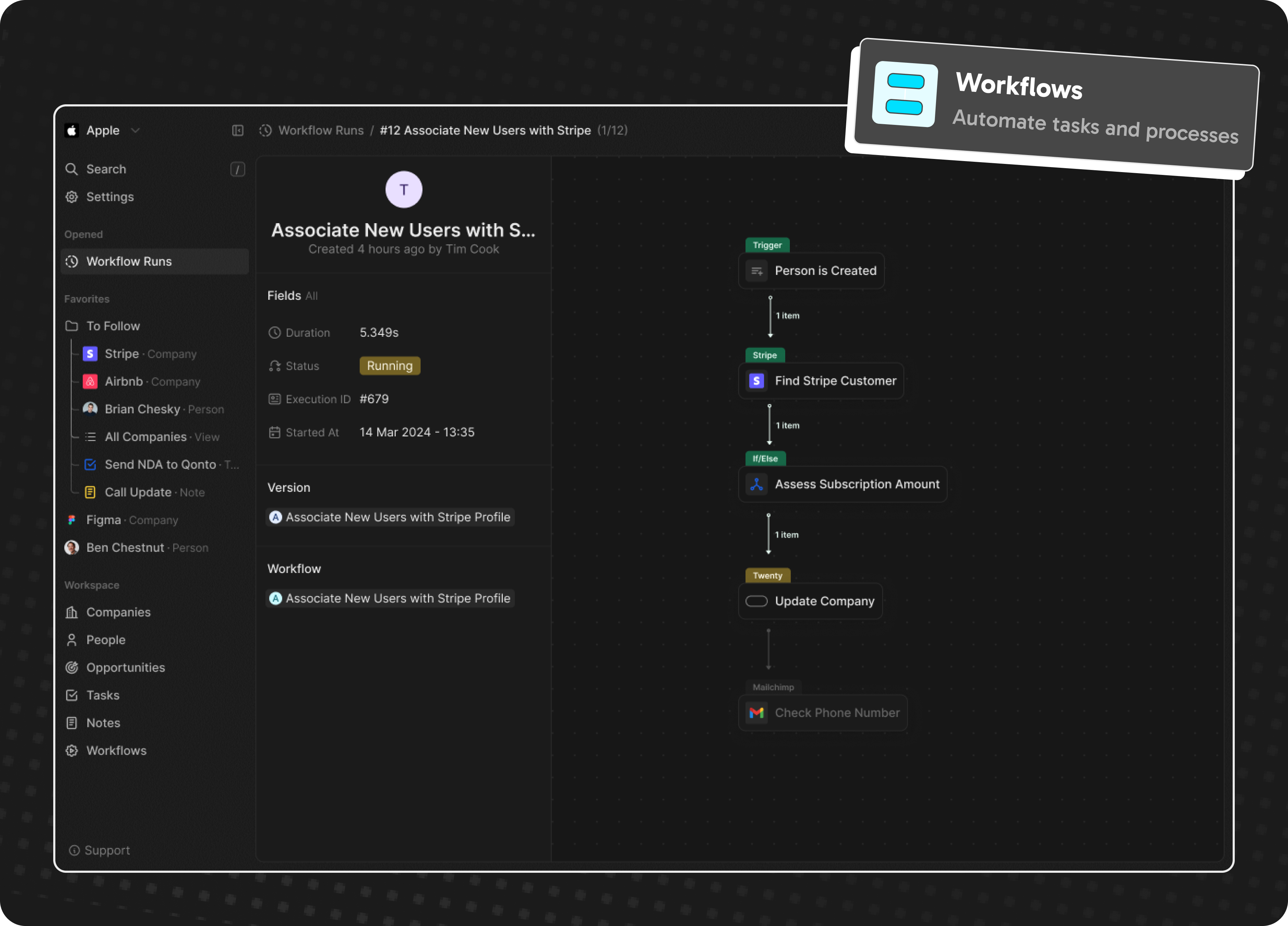Collapse the sidebar panel icon
1288x926 pixels.
(237, 131)
